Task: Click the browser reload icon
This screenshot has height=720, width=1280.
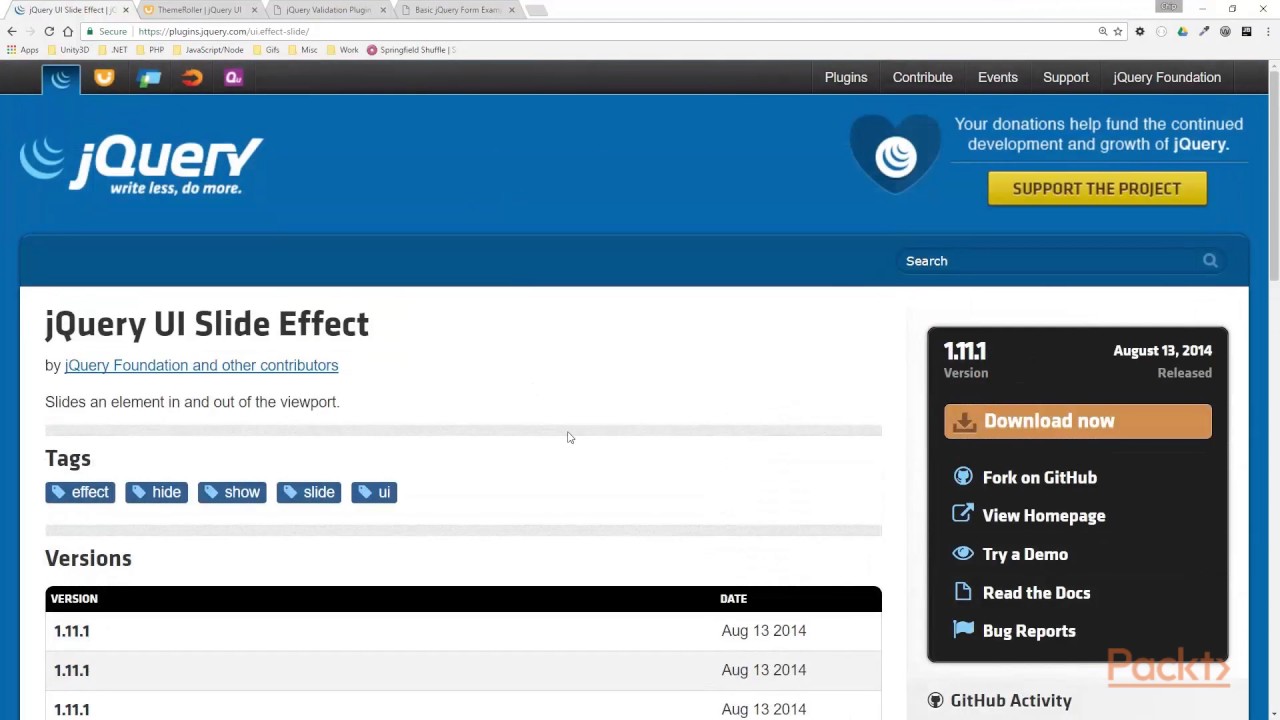Action: 49,31
